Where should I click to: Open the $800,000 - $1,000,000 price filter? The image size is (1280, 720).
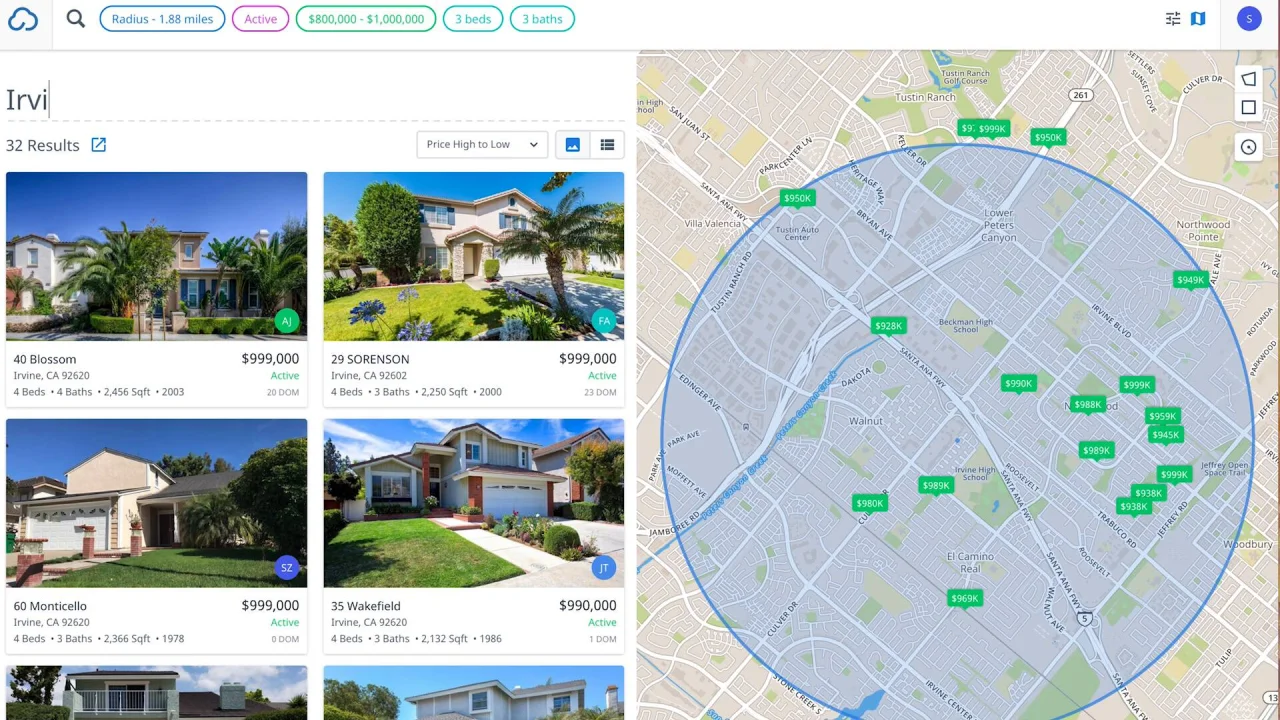(366, 19)
